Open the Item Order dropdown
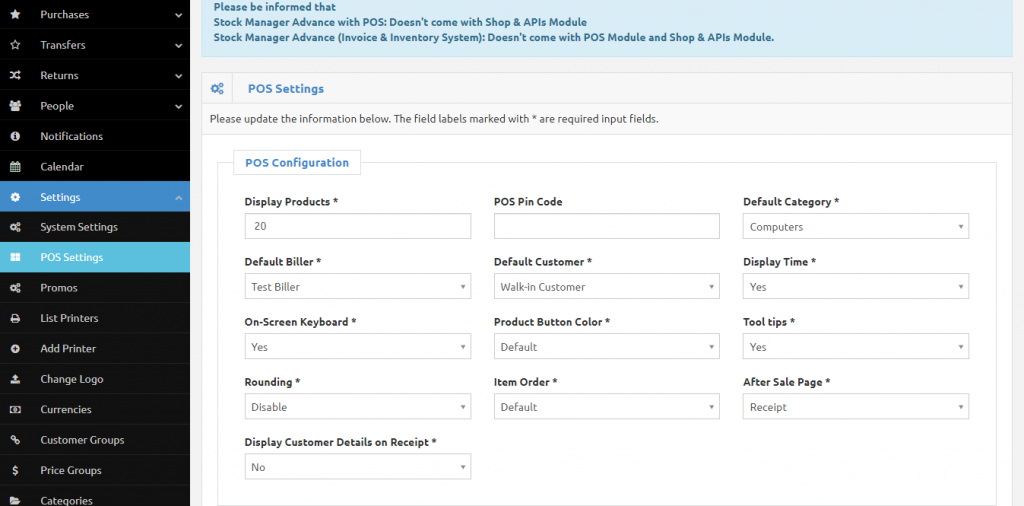The height and width of the screenshot is (506, 1024). pyautogui.click(x=607, y=407)
